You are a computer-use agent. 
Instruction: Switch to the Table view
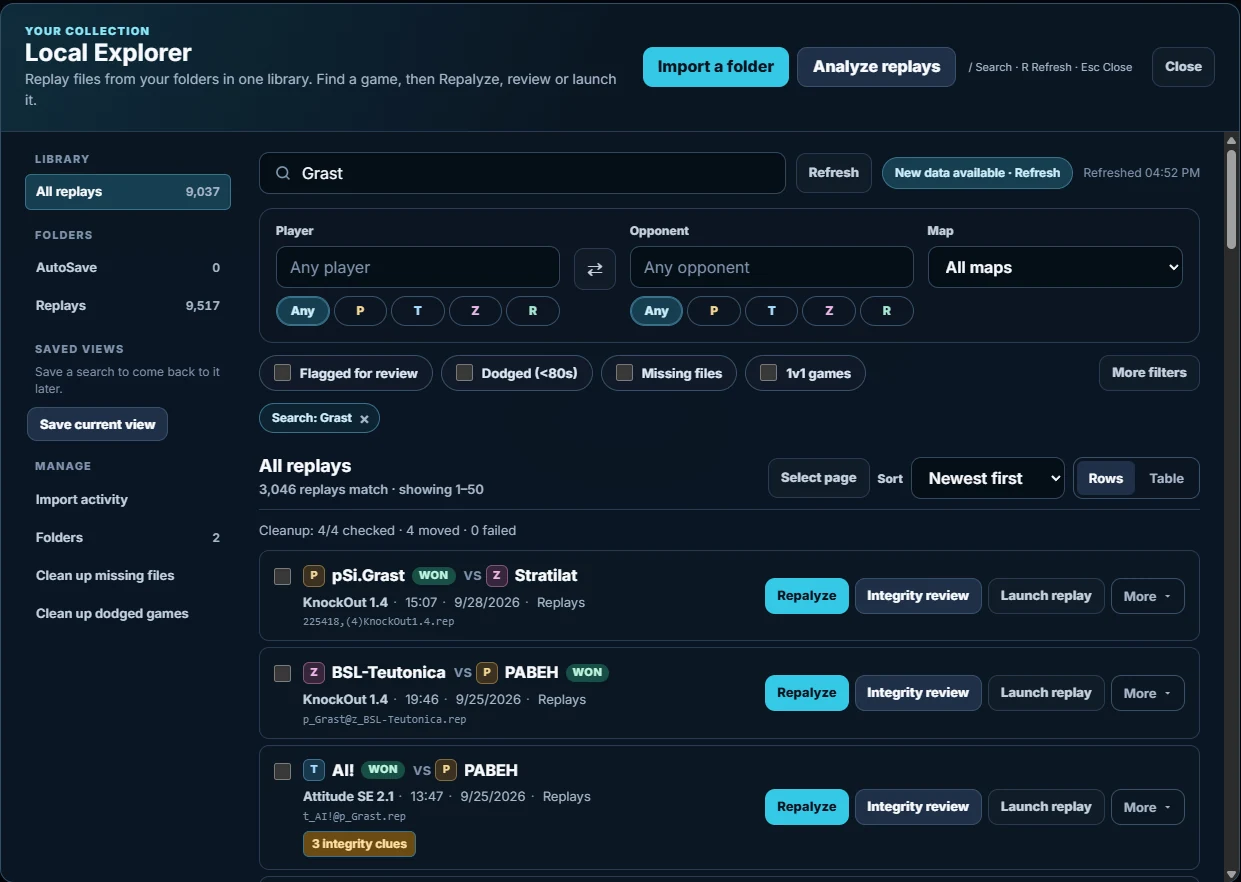point(1166,478)
